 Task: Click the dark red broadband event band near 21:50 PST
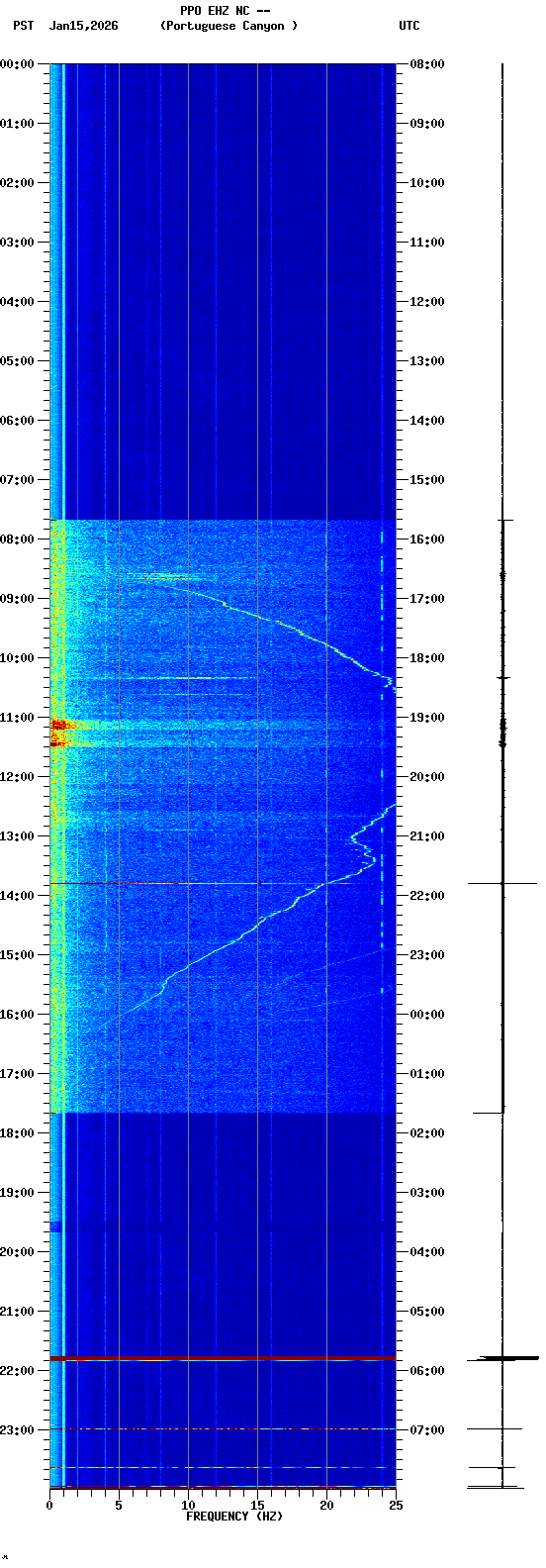pyautogui.click(x=223, y=1358)
